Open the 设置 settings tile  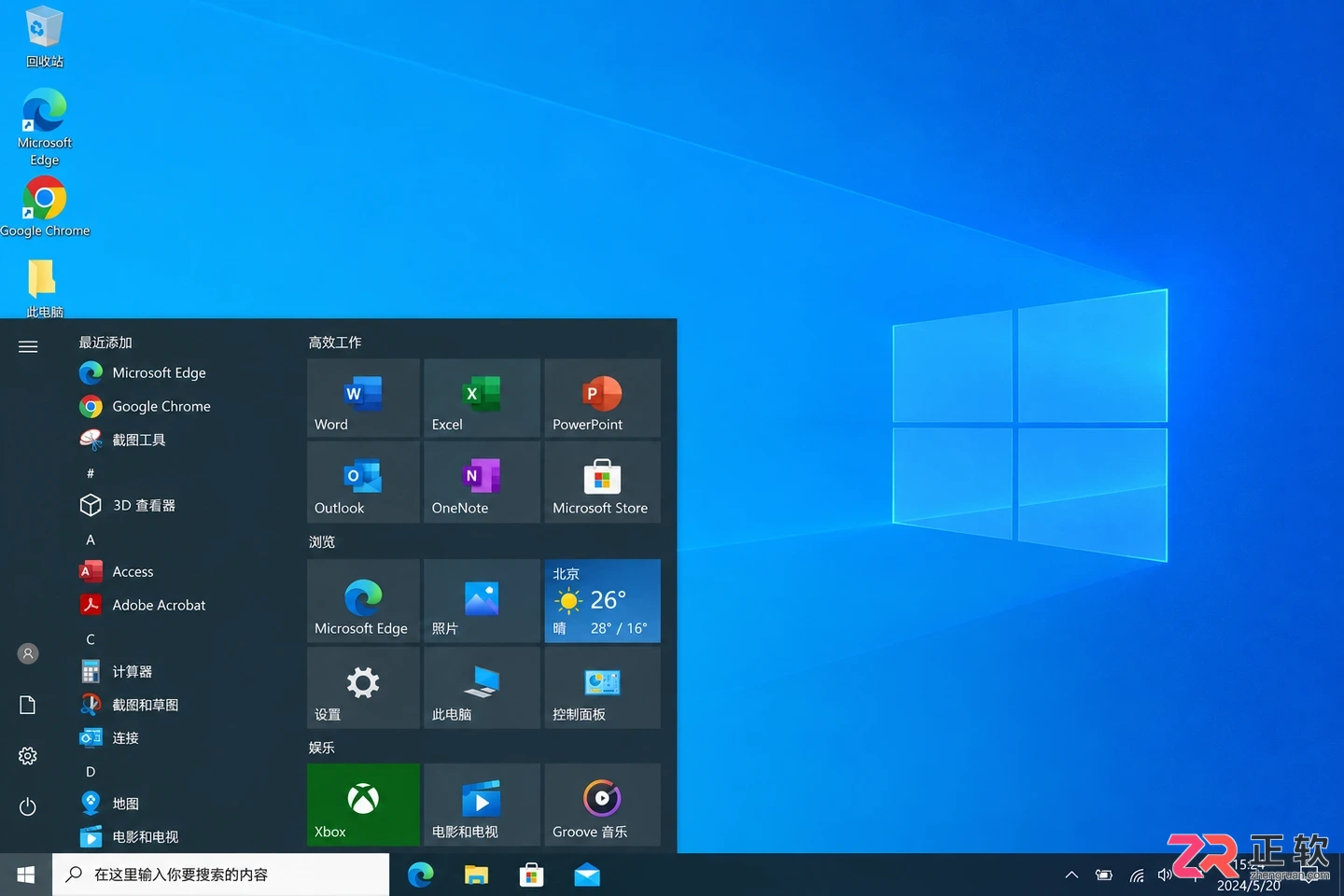point(363,688)
